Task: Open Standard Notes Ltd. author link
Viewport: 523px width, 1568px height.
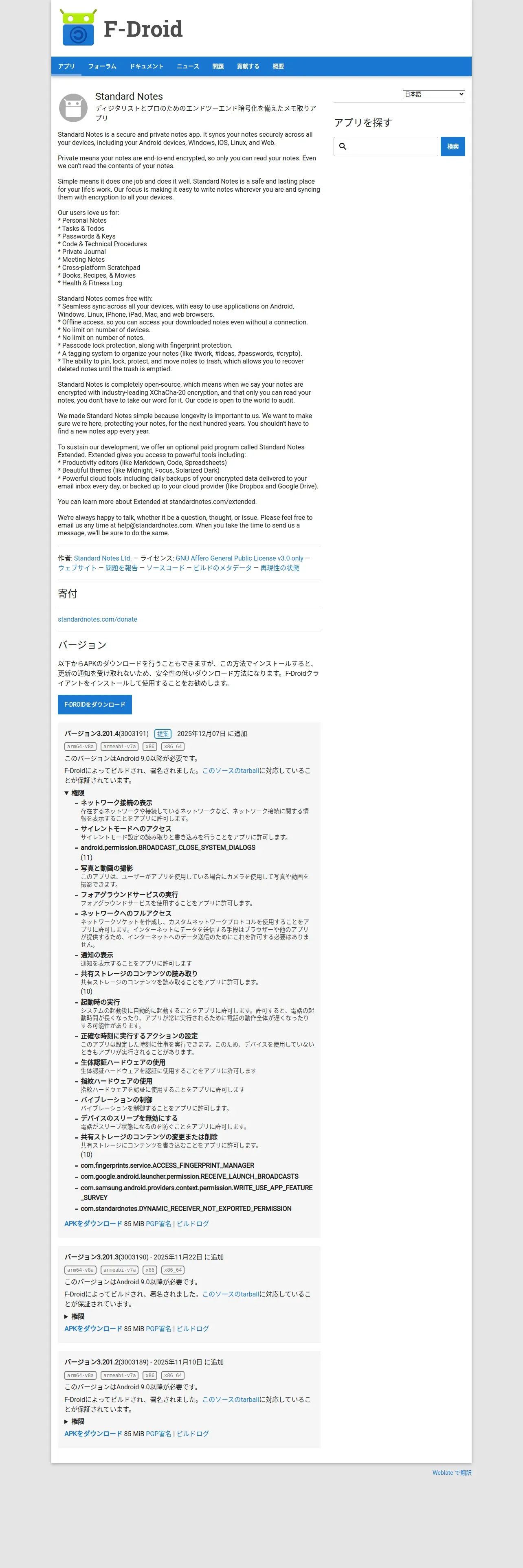Action: (x=102, y=558)
